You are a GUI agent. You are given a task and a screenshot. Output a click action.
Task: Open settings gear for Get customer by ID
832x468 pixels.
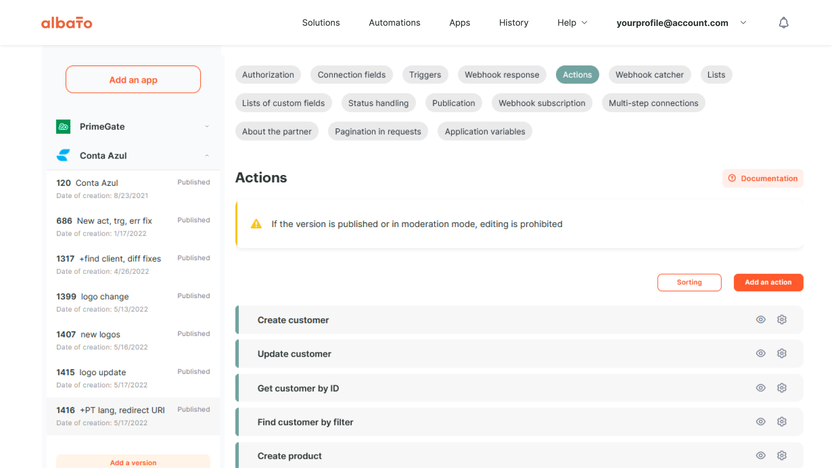pos(782,388)
